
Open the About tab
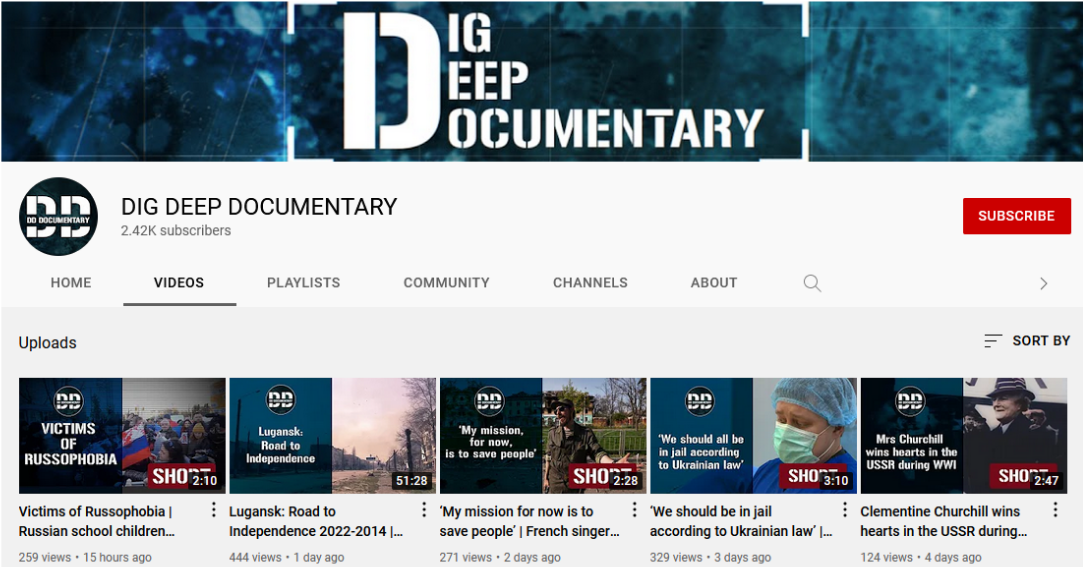point(713,282)
